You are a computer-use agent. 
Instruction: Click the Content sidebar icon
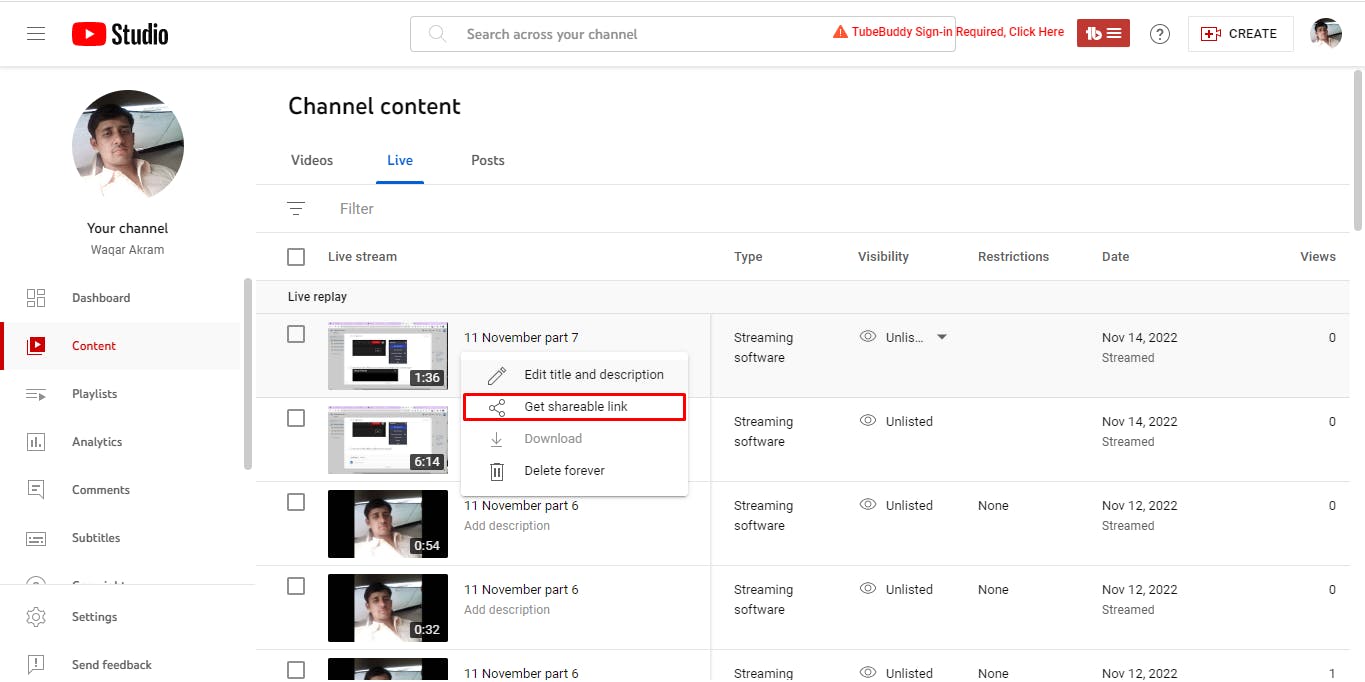point(36,346)
